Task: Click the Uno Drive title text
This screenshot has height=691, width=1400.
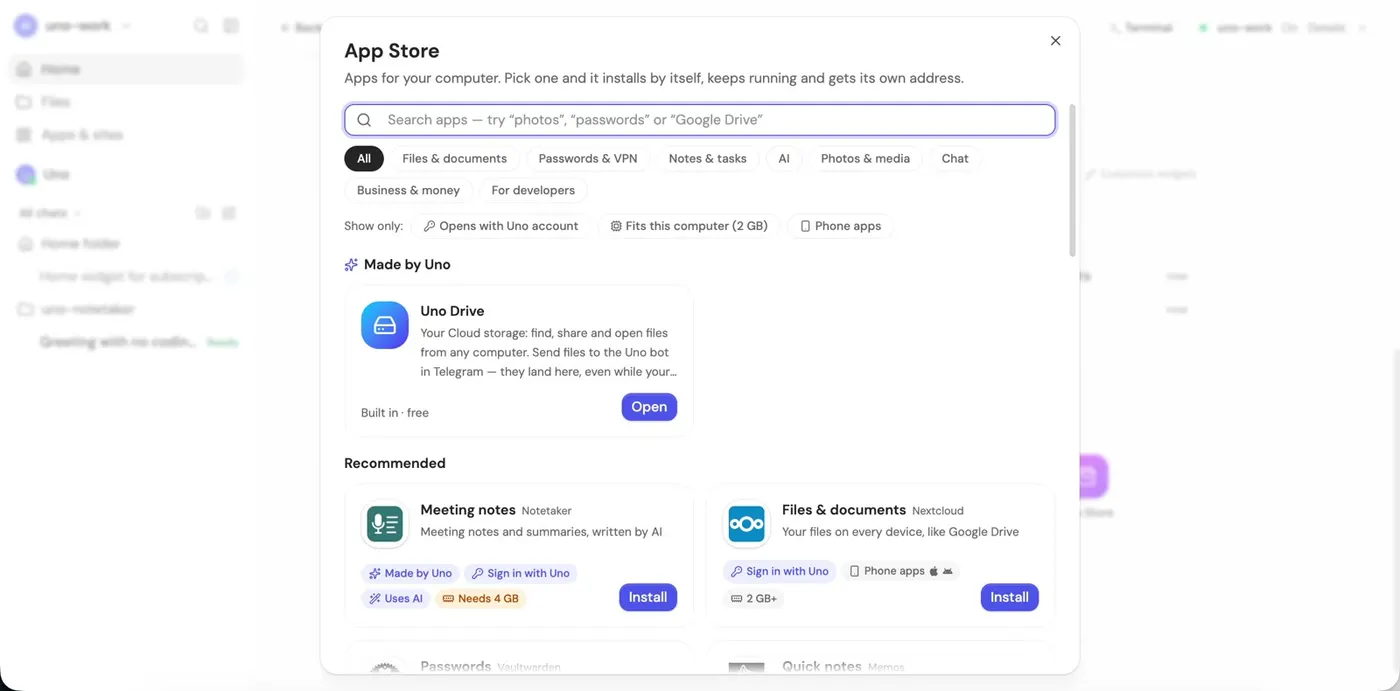Action: pos(452,311)
